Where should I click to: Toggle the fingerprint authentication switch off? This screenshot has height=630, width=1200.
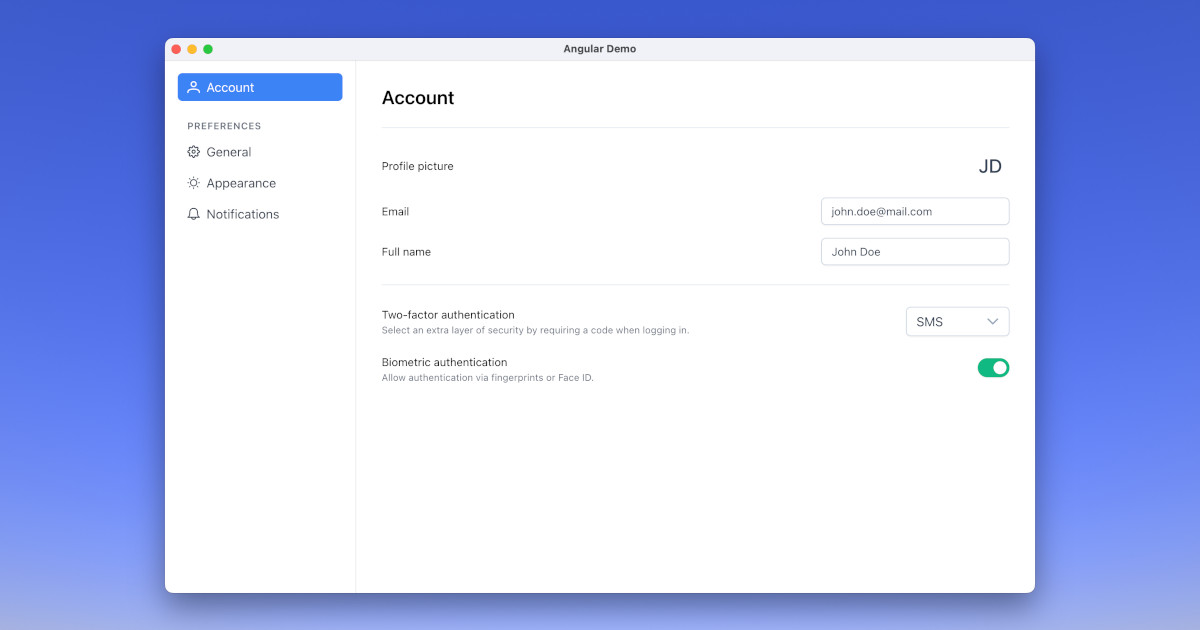993,367
